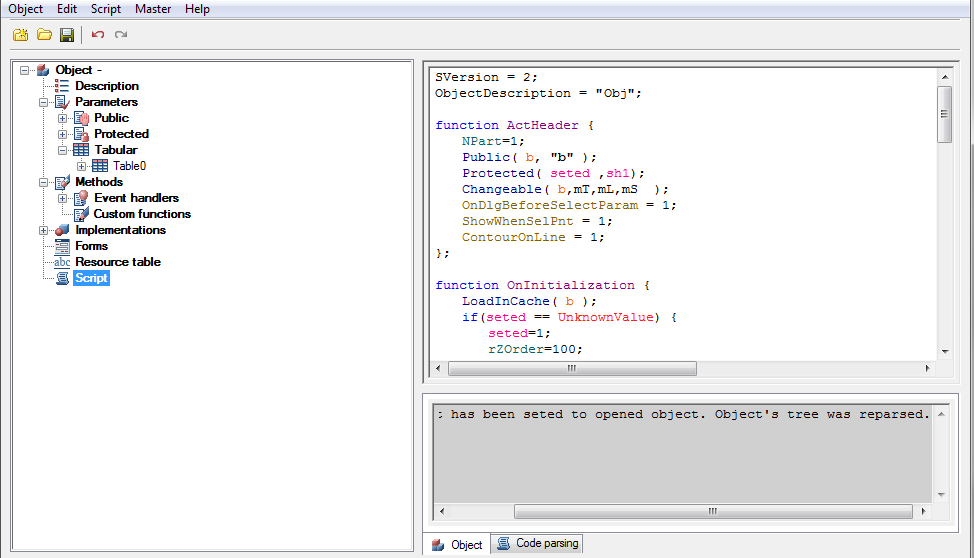Screen dimensions: 974x558
Task: Collapse the Tabular node
Action: 63,150
